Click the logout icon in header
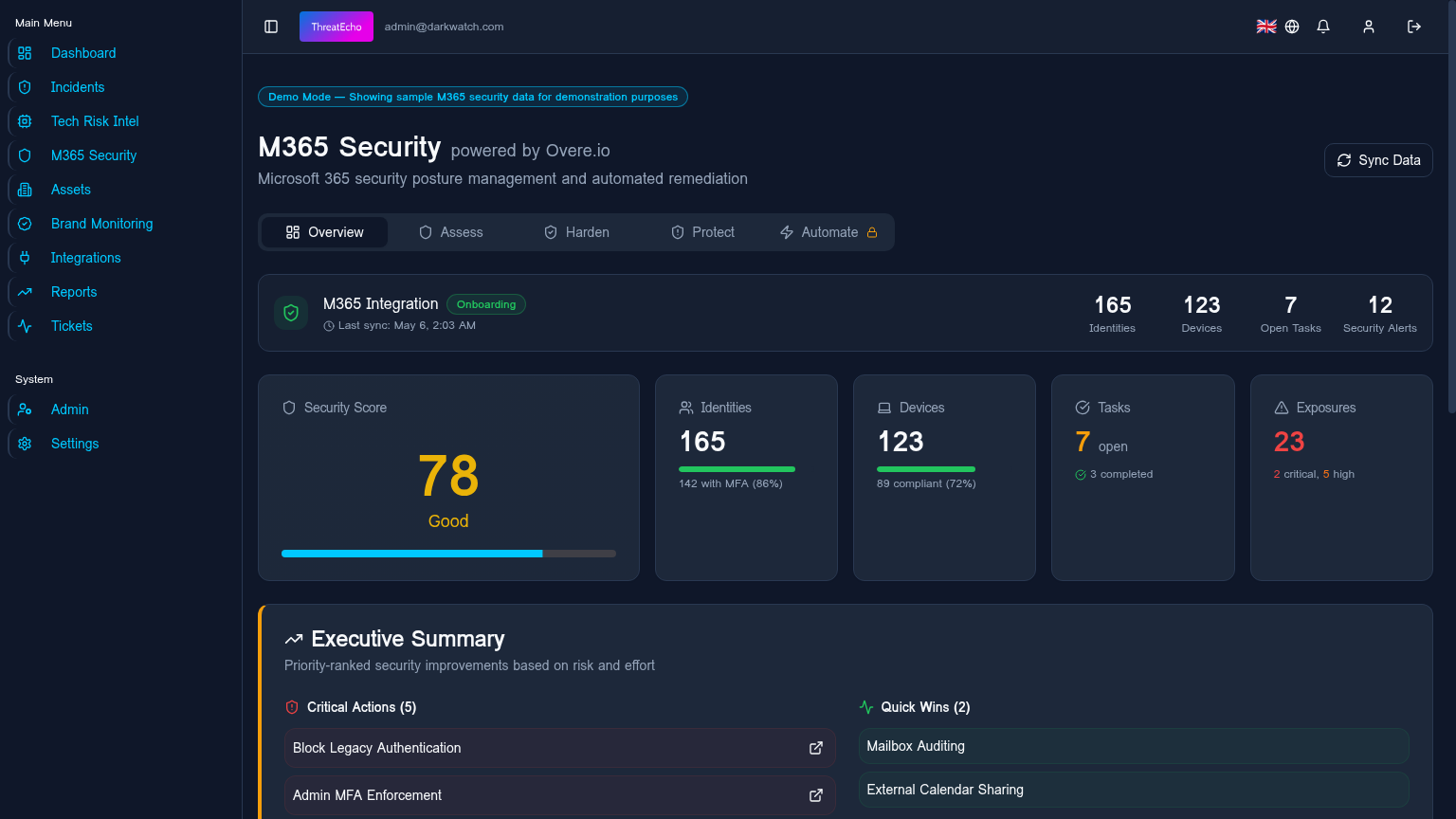 coord(1414,27)
